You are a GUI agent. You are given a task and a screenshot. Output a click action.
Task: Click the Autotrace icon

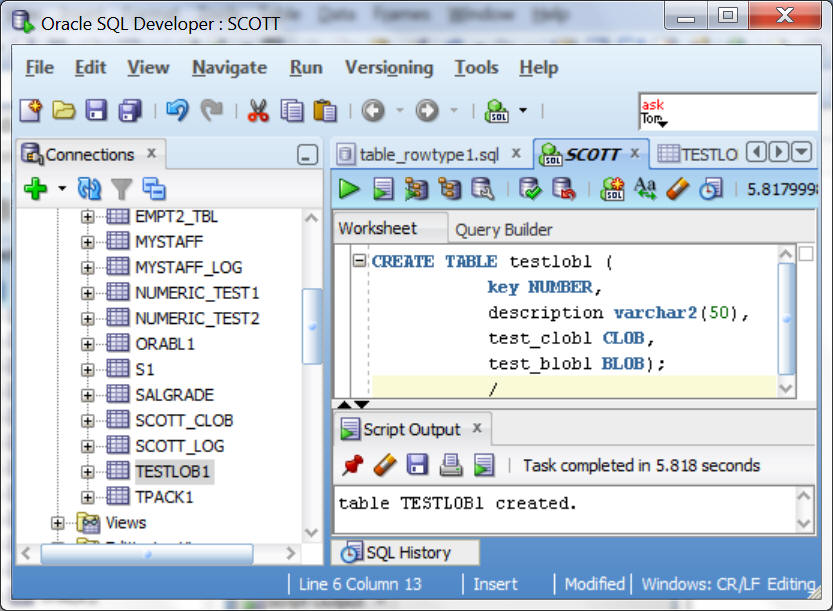[x=450, y=189]
